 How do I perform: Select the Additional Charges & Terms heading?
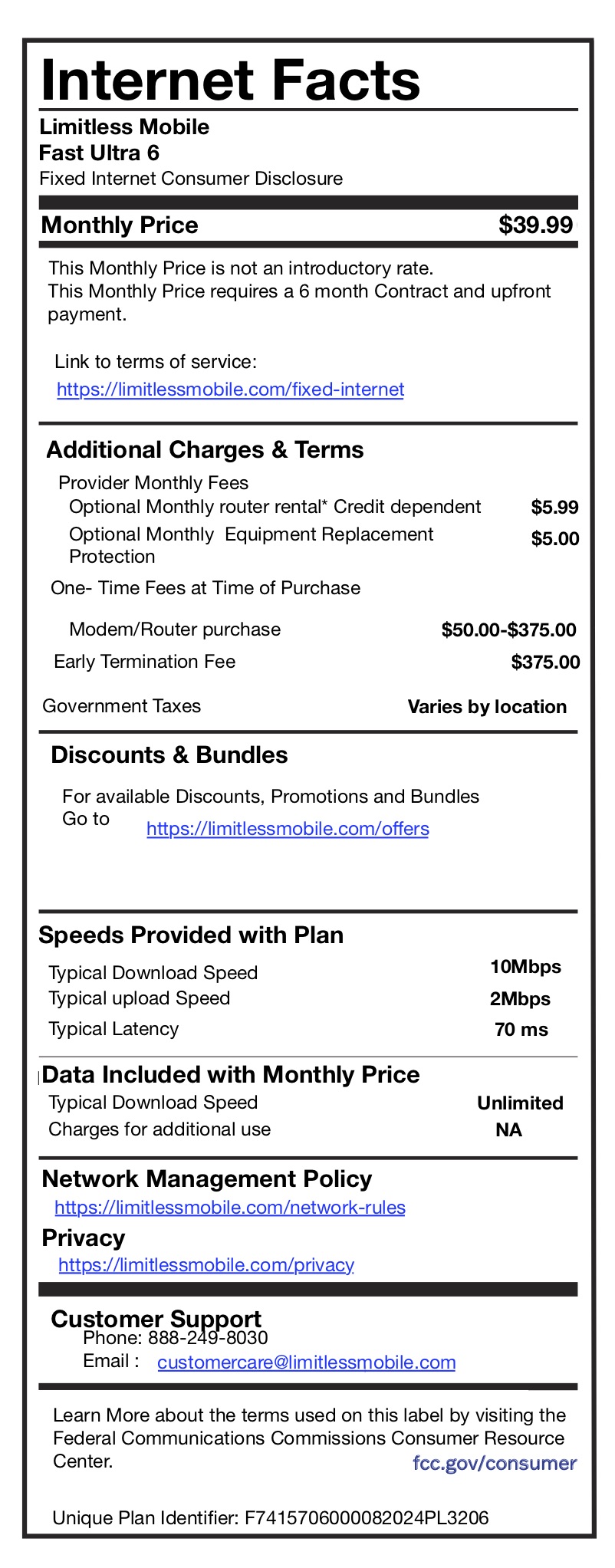(x=205, y=449)
